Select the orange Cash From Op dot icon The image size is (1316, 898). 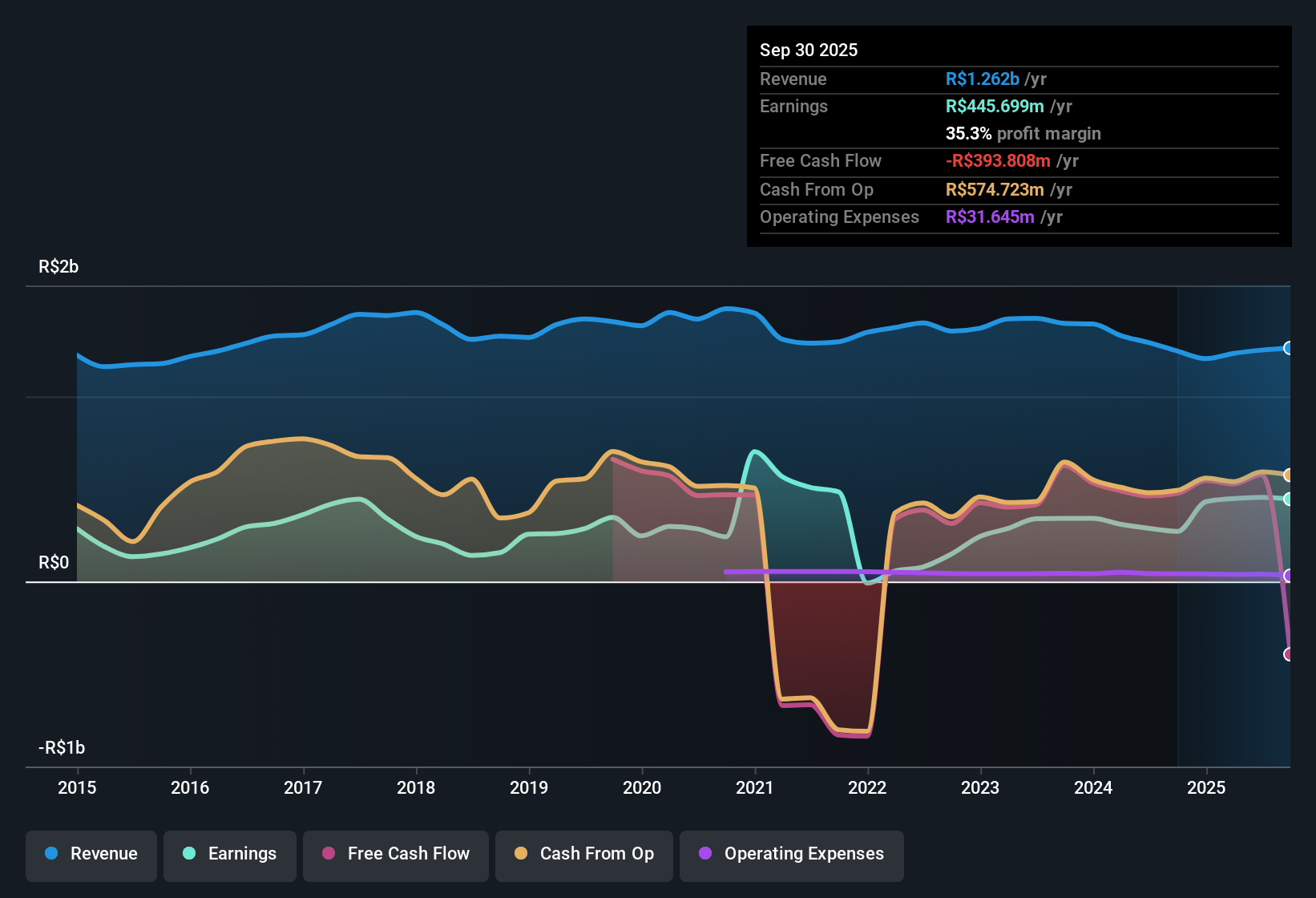(522, 854)
